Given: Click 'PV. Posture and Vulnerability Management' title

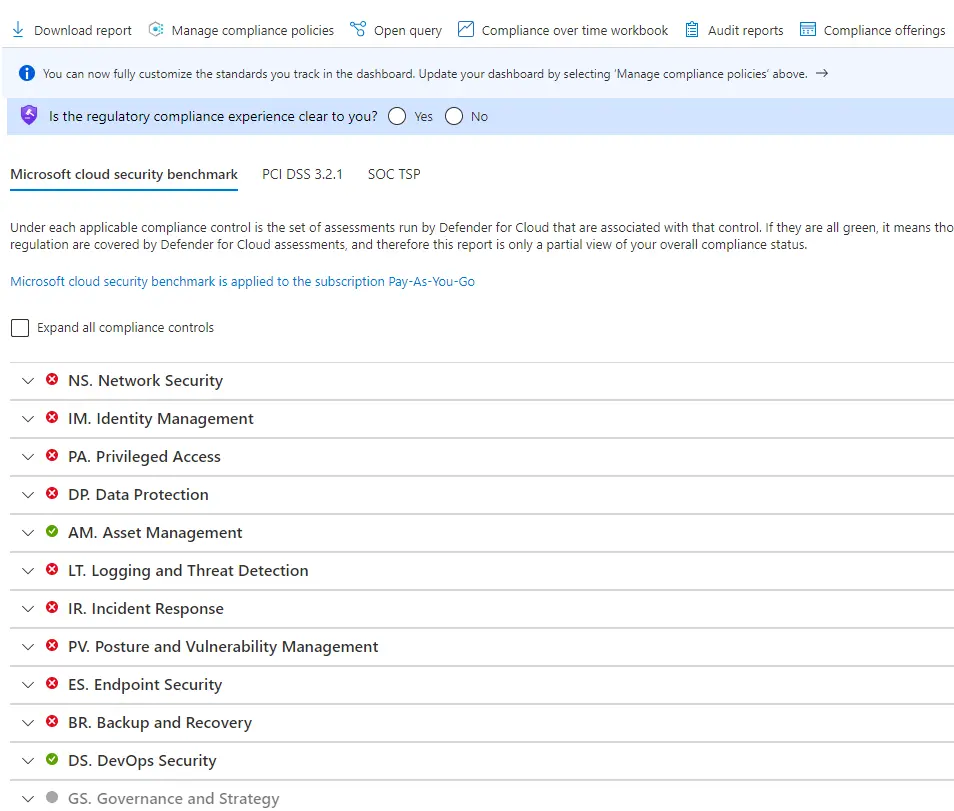Looking at the screenshot, I should coord(223,647).
